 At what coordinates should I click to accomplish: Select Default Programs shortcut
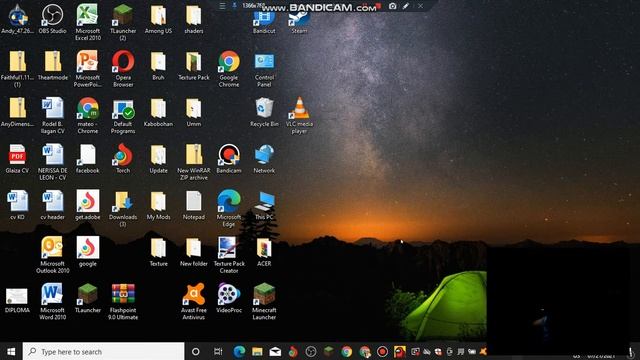tap(123, 116)
